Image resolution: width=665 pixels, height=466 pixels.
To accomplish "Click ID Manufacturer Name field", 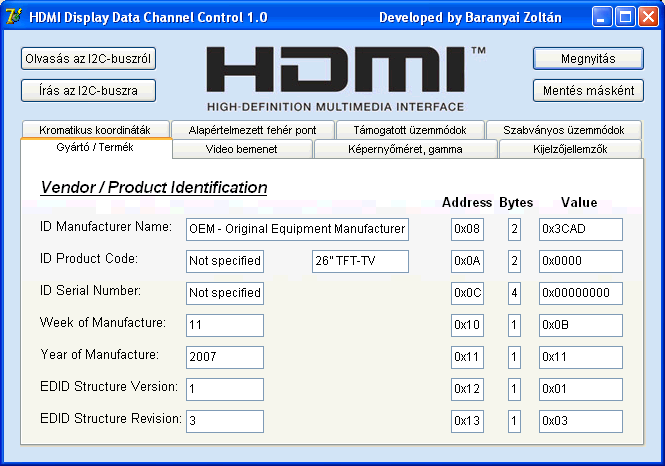I will point(297,229).
